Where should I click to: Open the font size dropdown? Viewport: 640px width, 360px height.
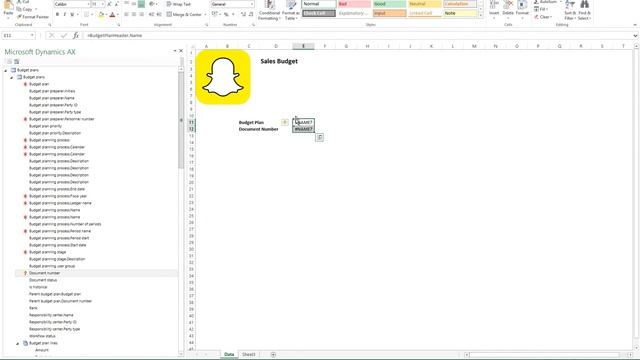tap(102, 4)
